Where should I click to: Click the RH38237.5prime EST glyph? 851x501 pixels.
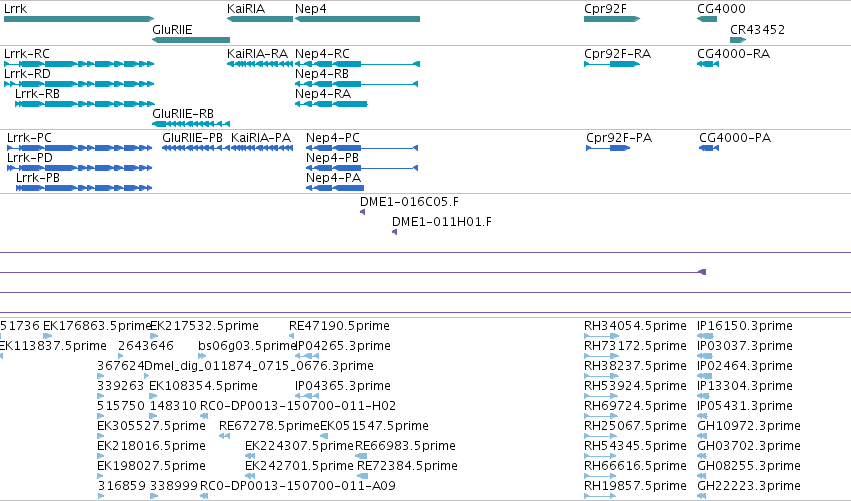click(x=601, y=376)
